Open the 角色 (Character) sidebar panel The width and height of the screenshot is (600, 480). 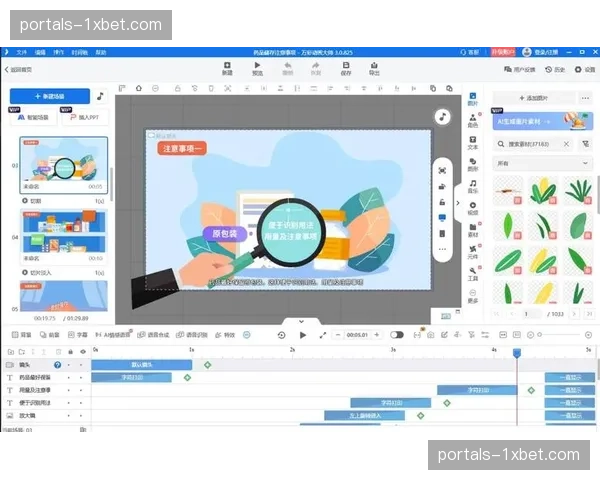pos(472,122)
